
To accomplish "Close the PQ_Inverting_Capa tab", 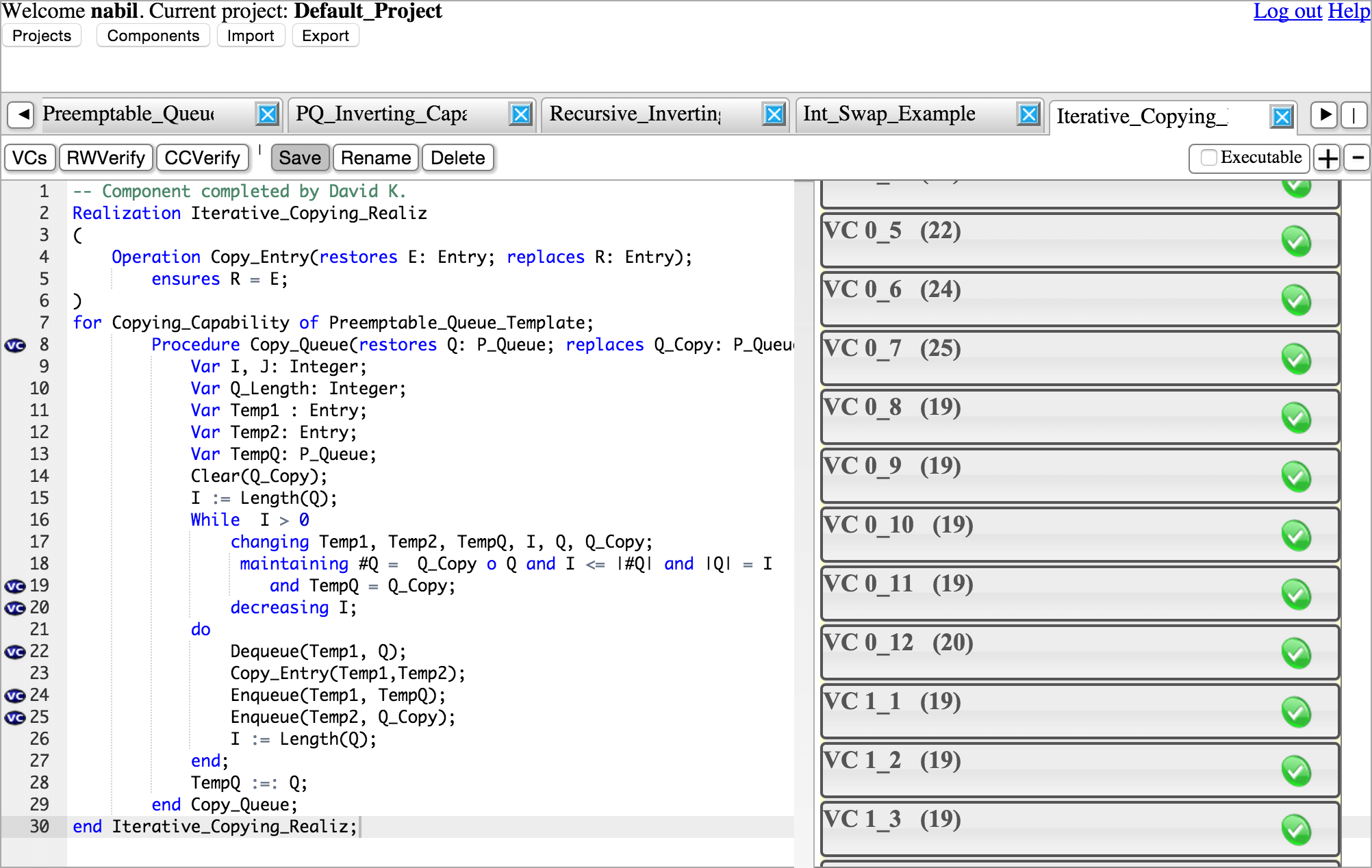I will 521,114.
